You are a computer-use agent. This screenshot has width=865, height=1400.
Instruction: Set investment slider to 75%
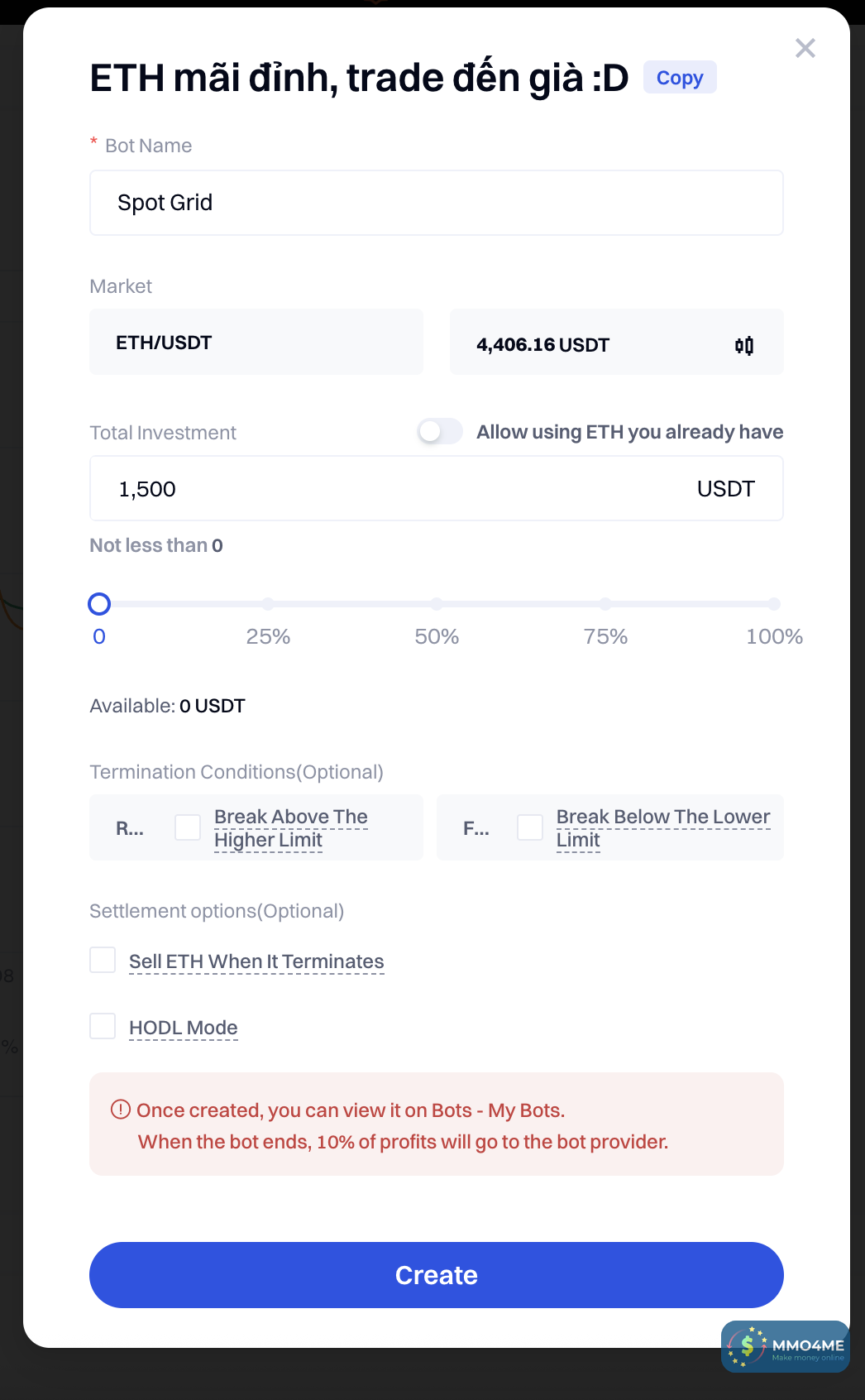pos(605,604)
